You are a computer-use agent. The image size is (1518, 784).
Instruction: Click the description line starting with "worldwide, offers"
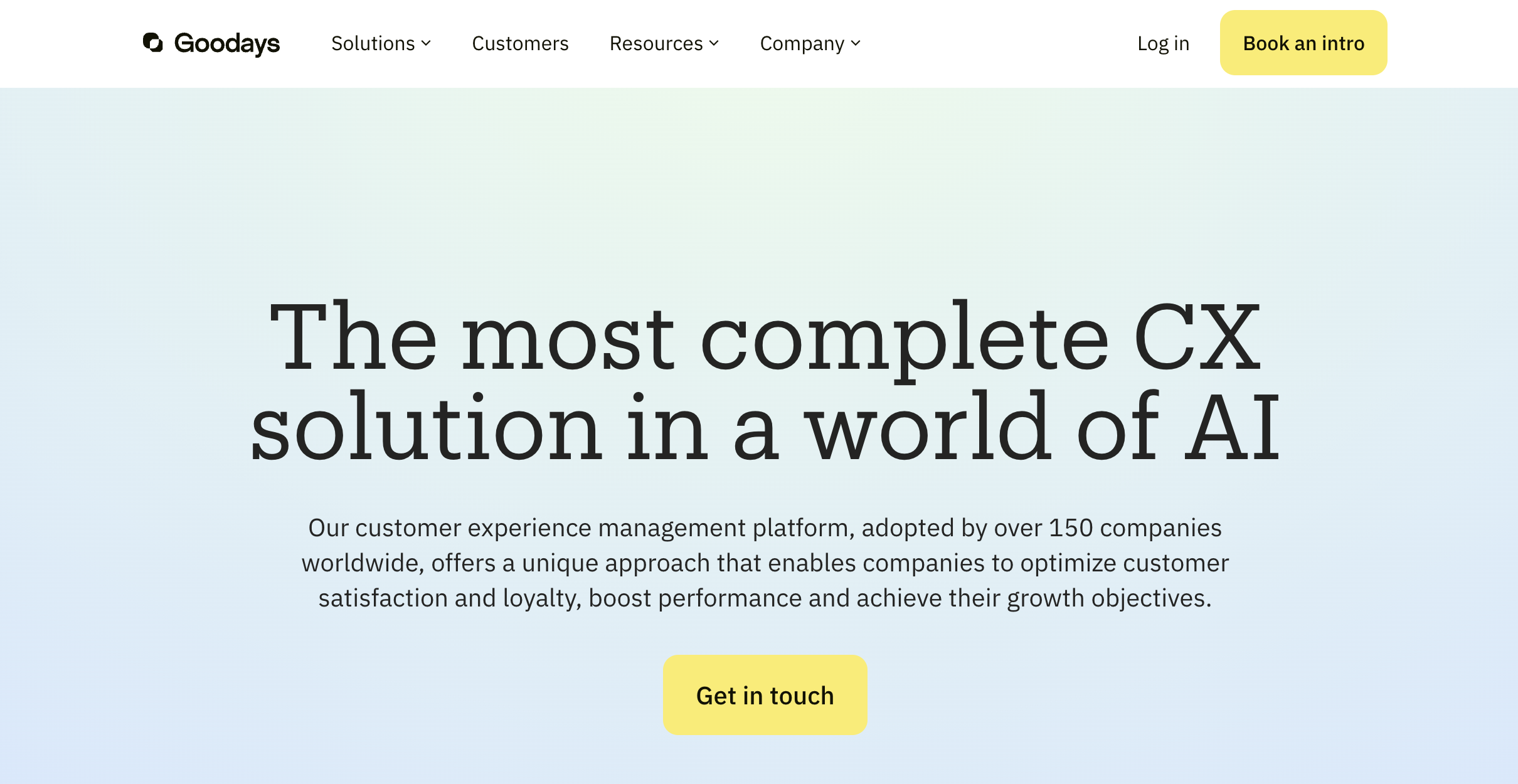(x=765, y=563)
